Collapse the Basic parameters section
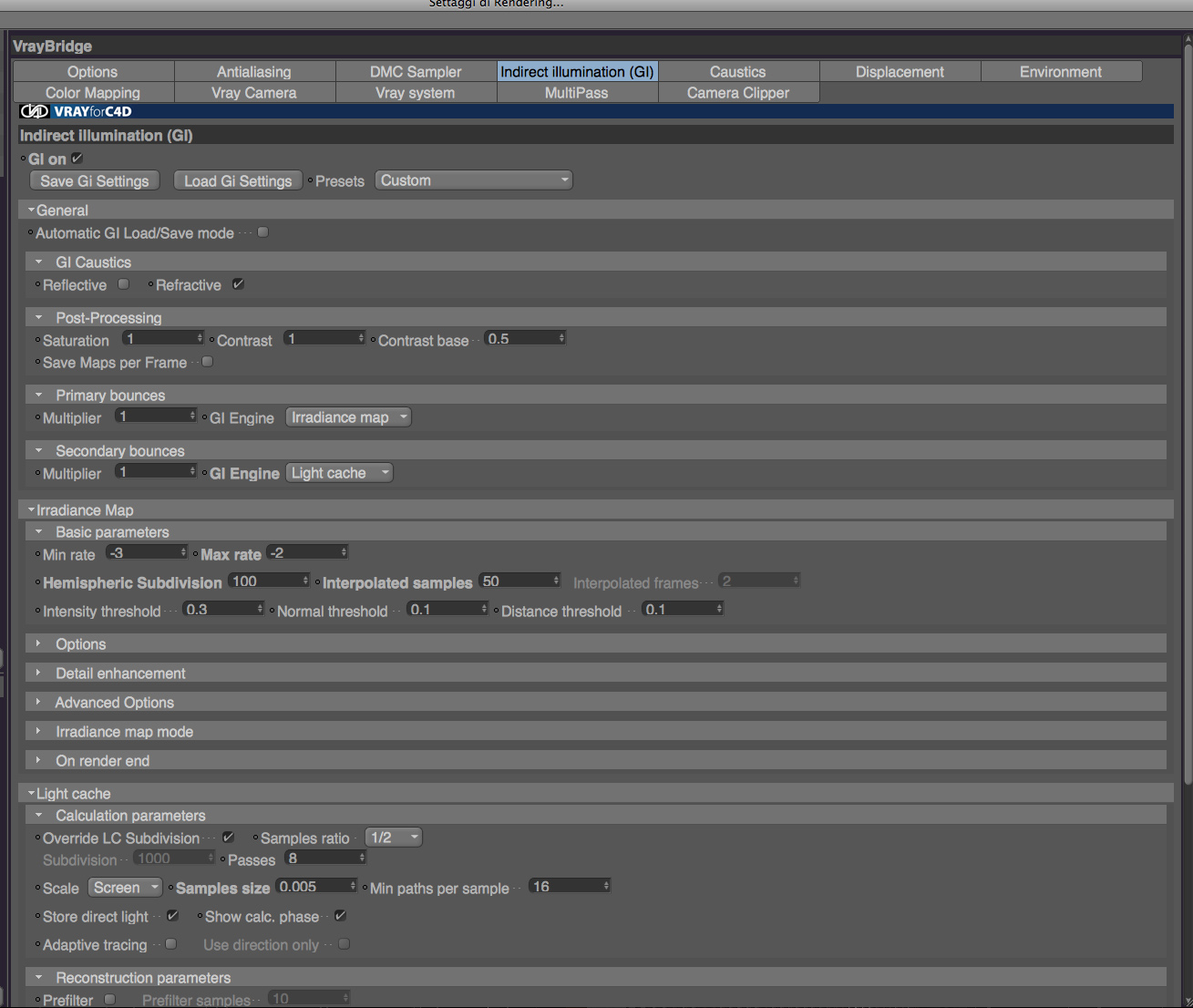The height and width of the screenshot is (1008, 1193). (38, 531)
